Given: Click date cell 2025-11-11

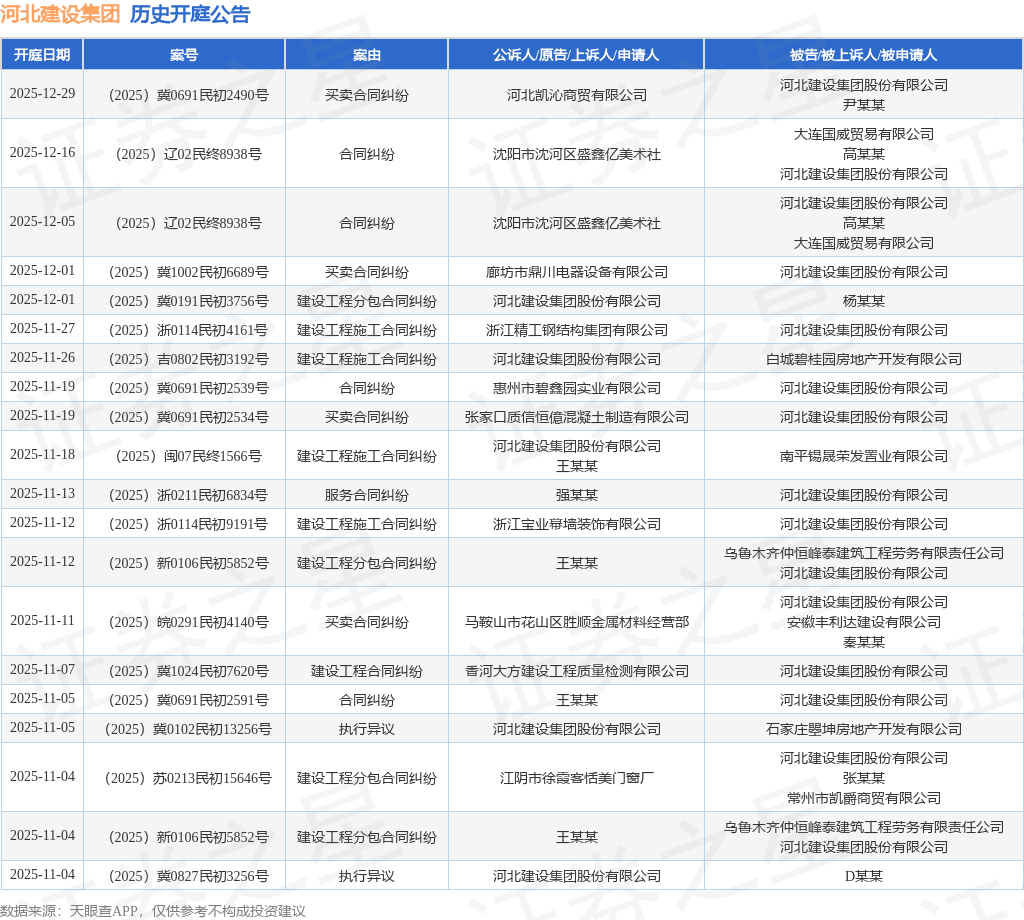Looking at the screenshot, I should (x=42, y=620).
